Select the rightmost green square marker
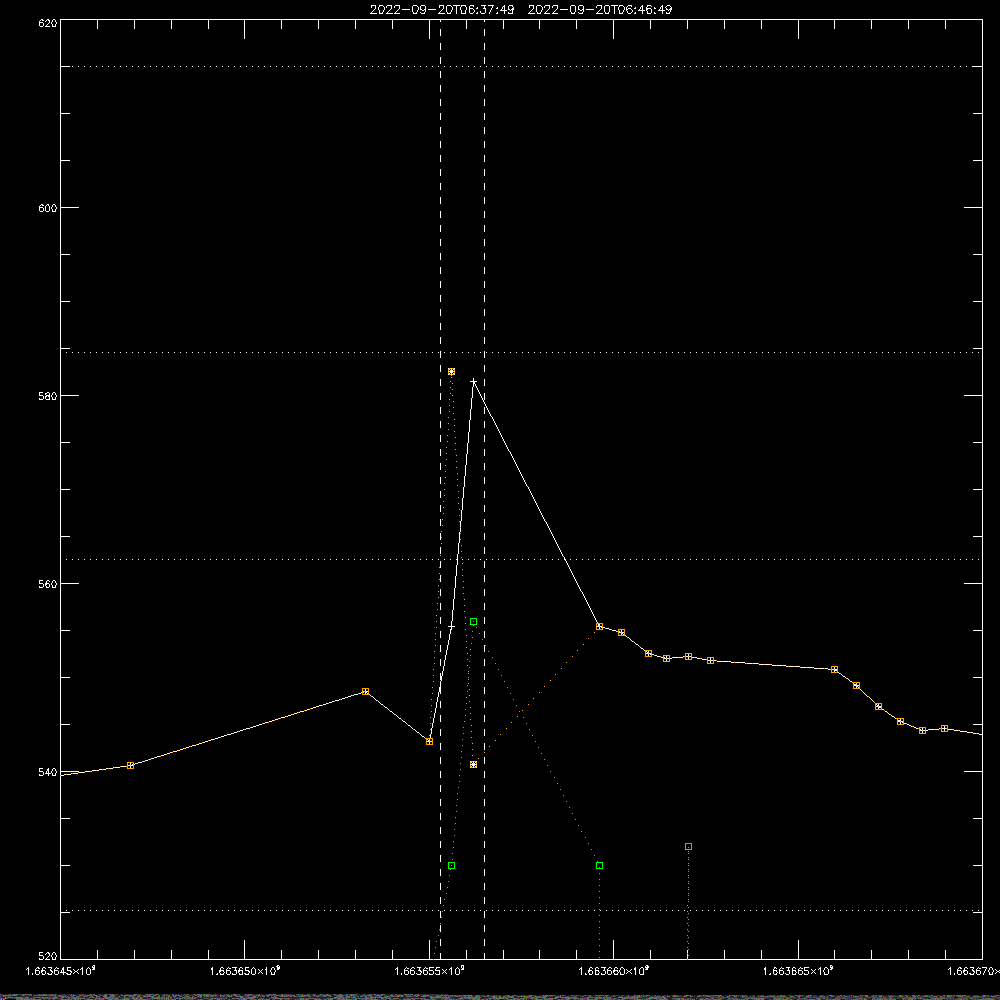 point(688,847)
